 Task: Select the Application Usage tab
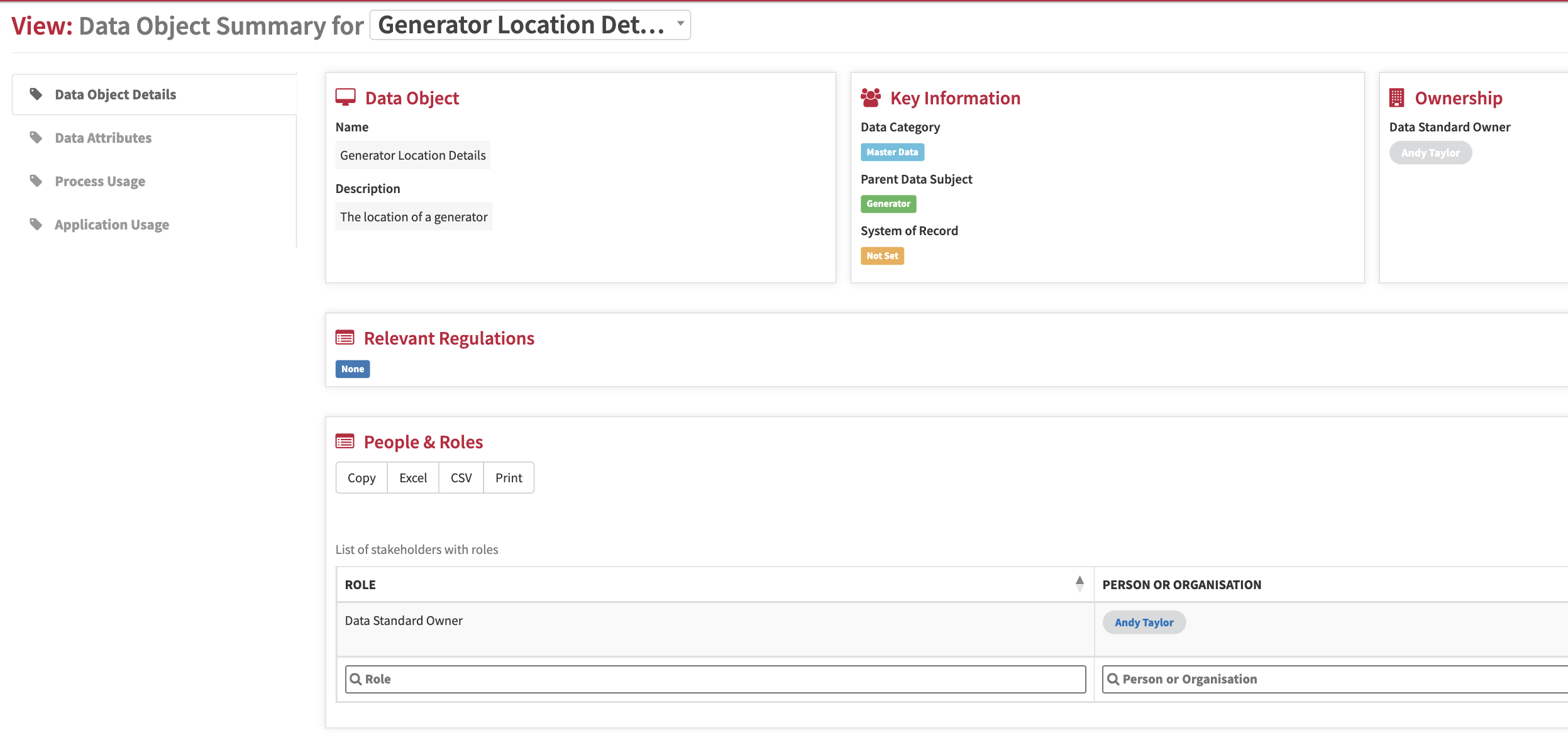pos(112,224)
